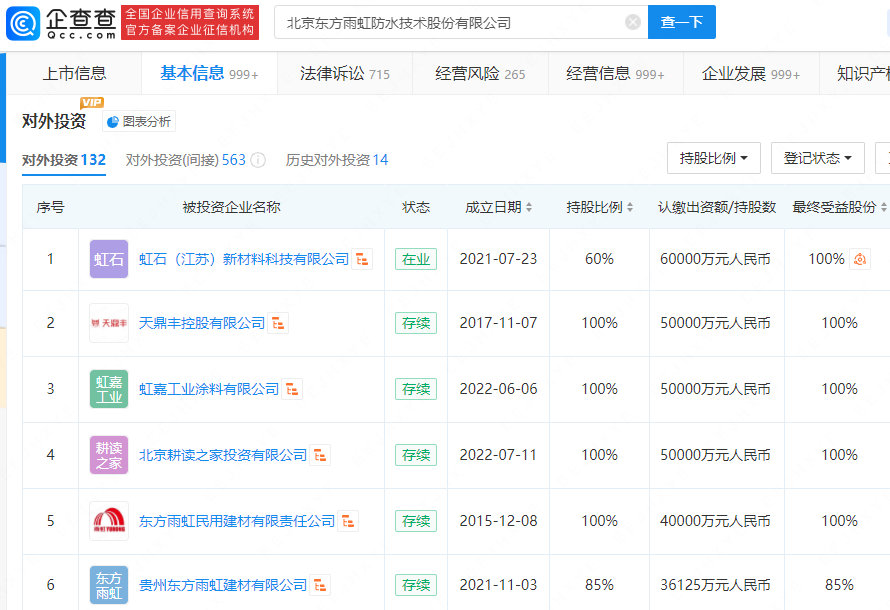Click the 虹嘉工业 green company logo
This screenshot has width=890, height=610.
(109, 389)
